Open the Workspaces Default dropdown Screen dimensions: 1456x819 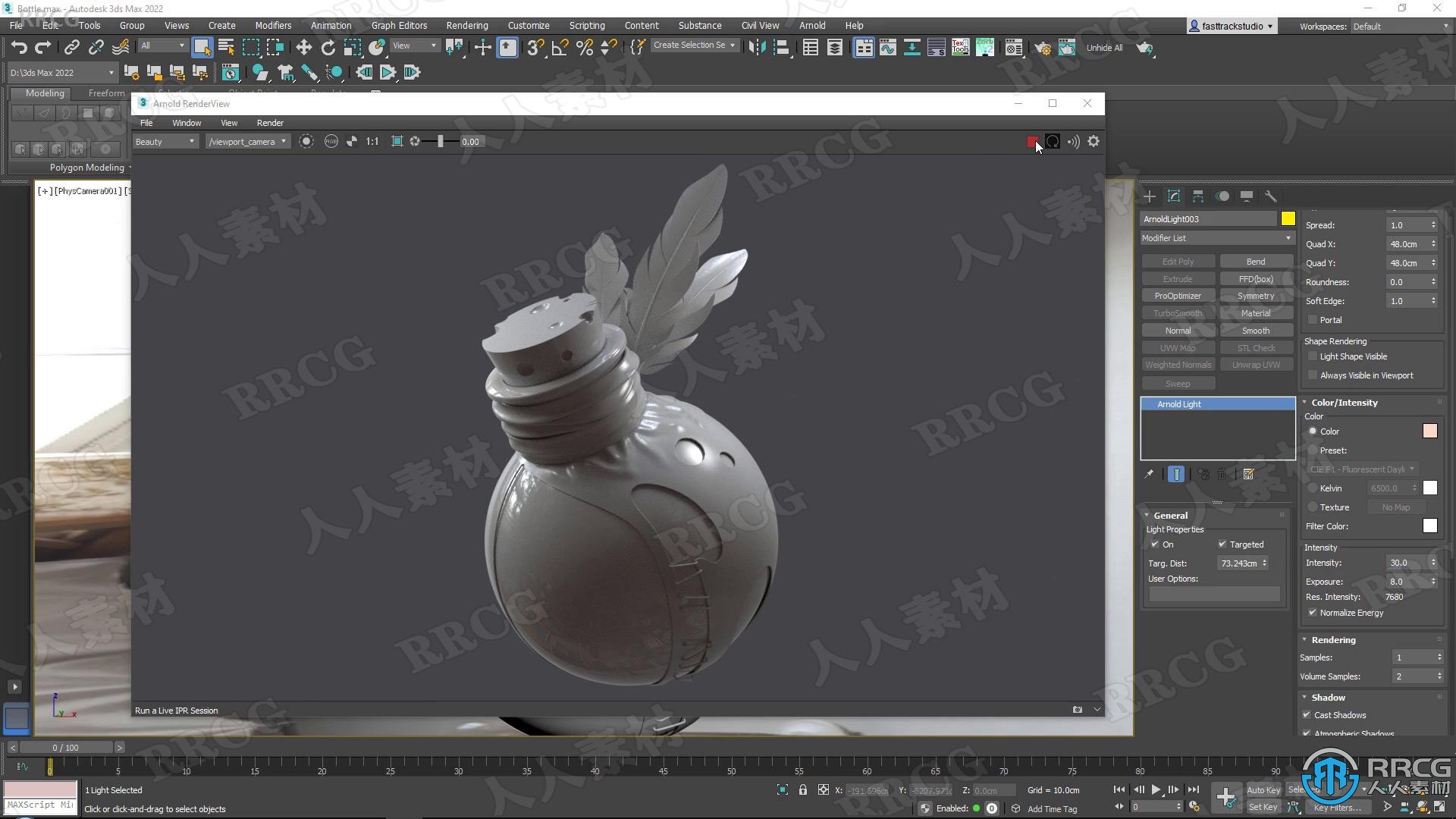1400,27
